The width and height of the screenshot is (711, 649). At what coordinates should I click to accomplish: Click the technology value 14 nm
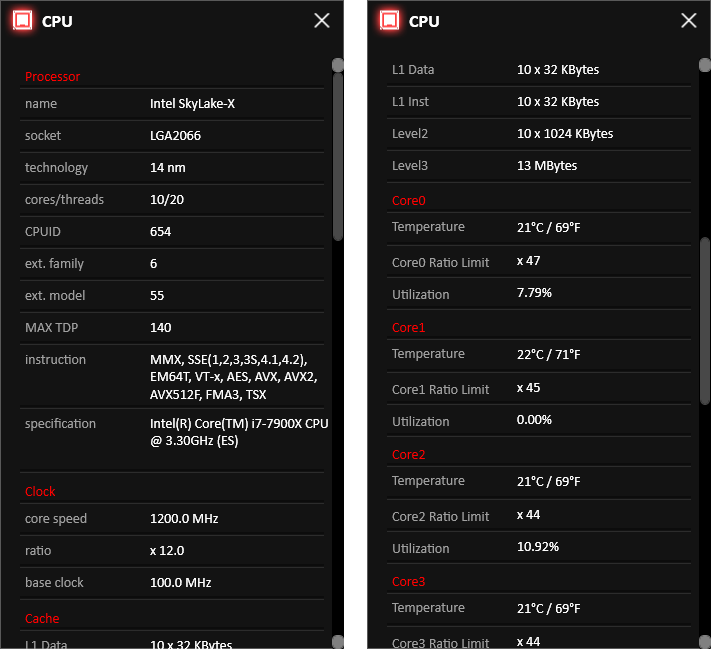tap(168, 168)
